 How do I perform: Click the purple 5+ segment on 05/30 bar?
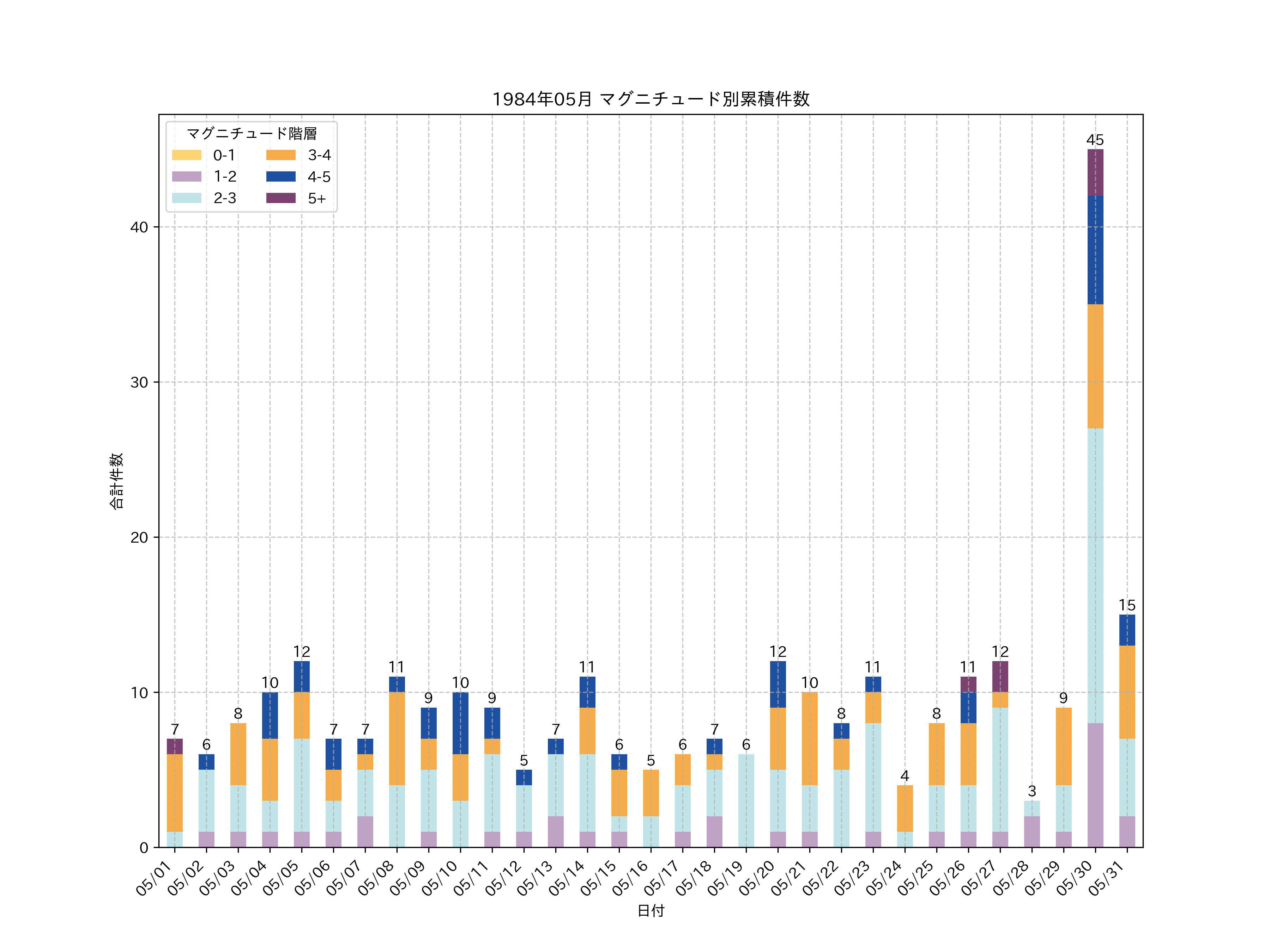pos(1095,172)
